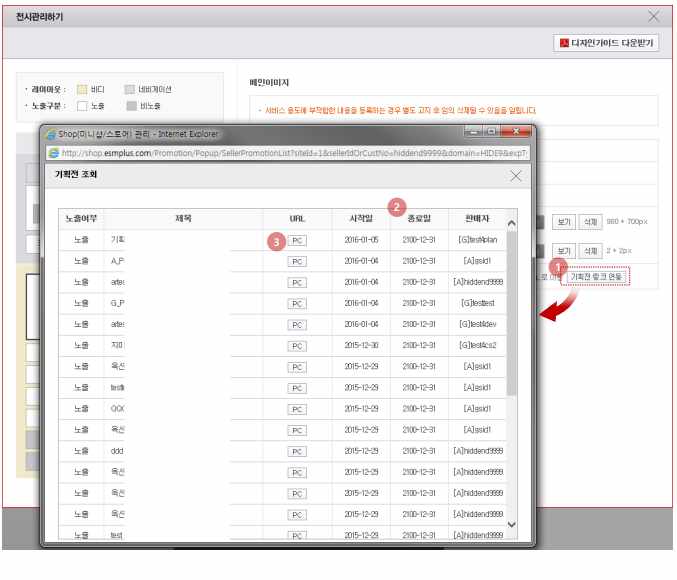Viewport: 677px width, 580px height.
Task: Click the 메인이미지 section heading
Action: click(x=269, y=82)
